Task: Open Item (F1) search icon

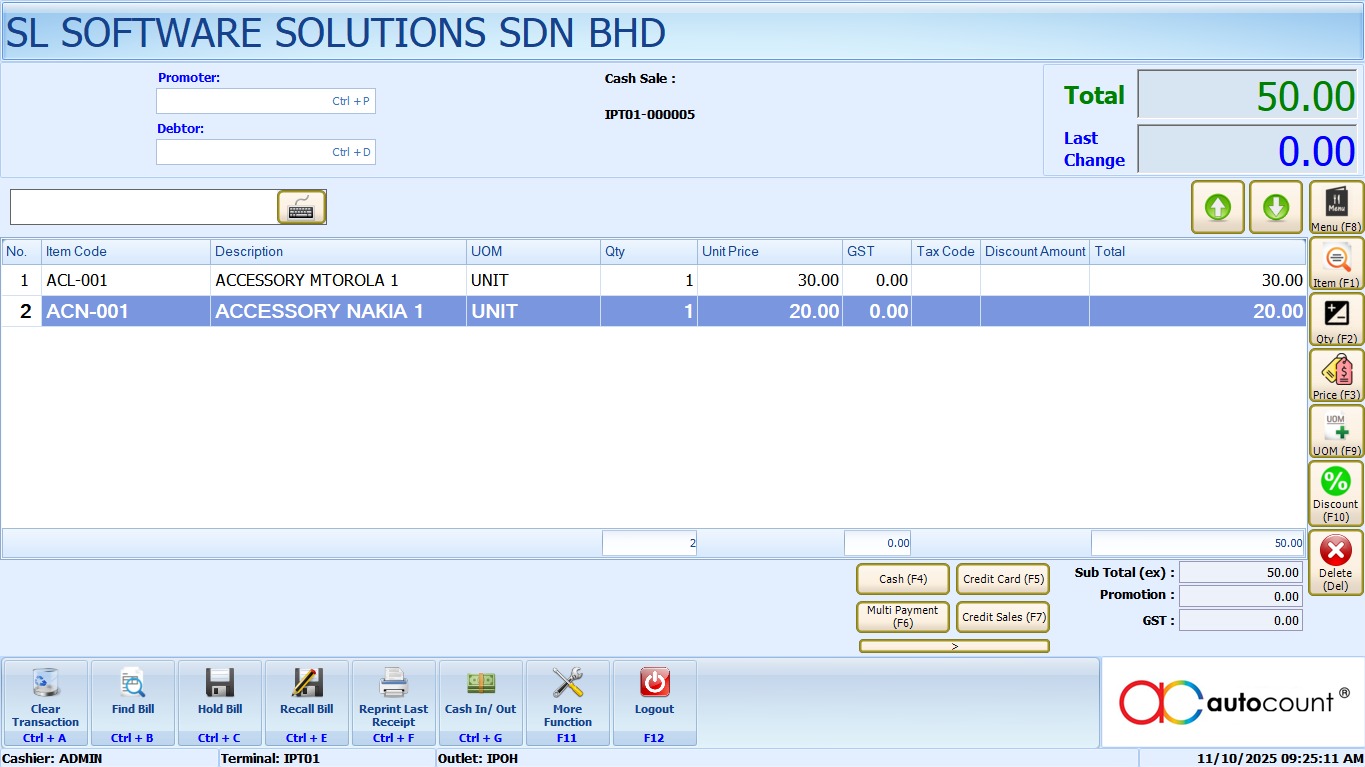Action: 1336,264
